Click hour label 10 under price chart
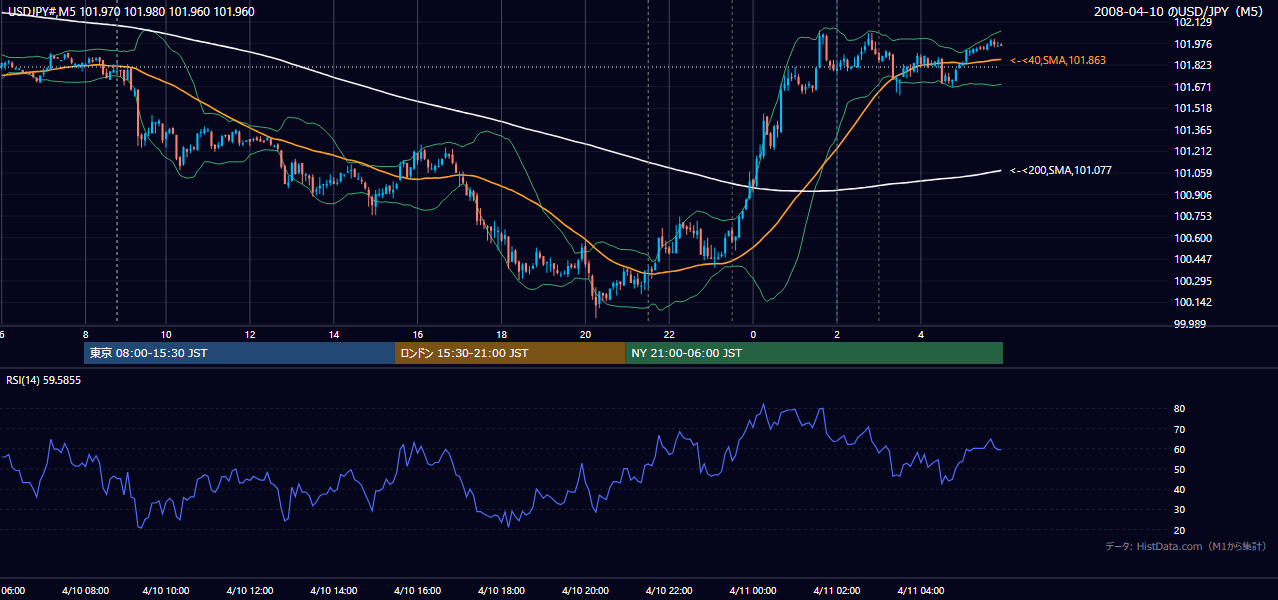This screenshot has height=600, width=1278. tap(167, 335)
